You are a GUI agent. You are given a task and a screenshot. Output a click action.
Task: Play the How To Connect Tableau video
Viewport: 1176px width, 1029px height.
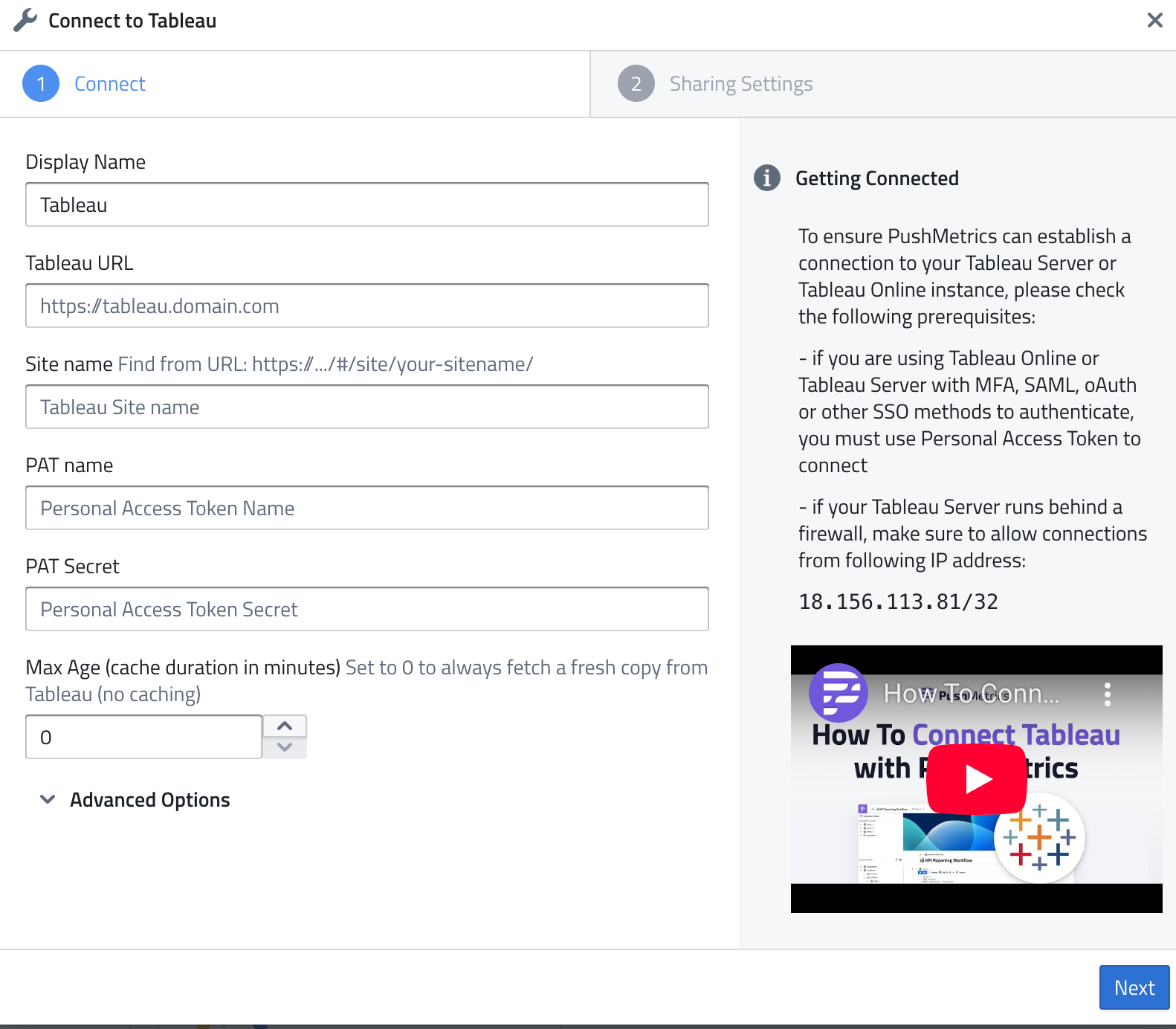tap(977, 778)
